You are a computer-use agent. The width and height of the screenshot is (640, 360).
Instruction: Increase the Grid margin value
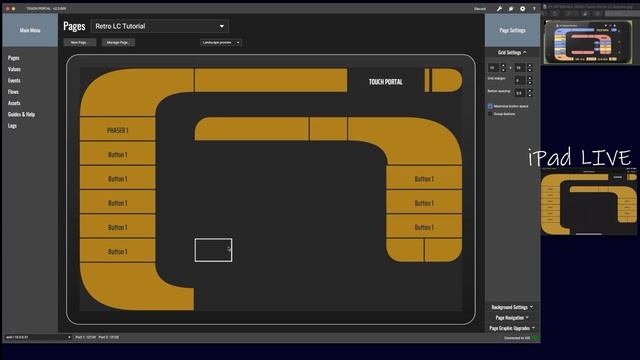[530, 78]
